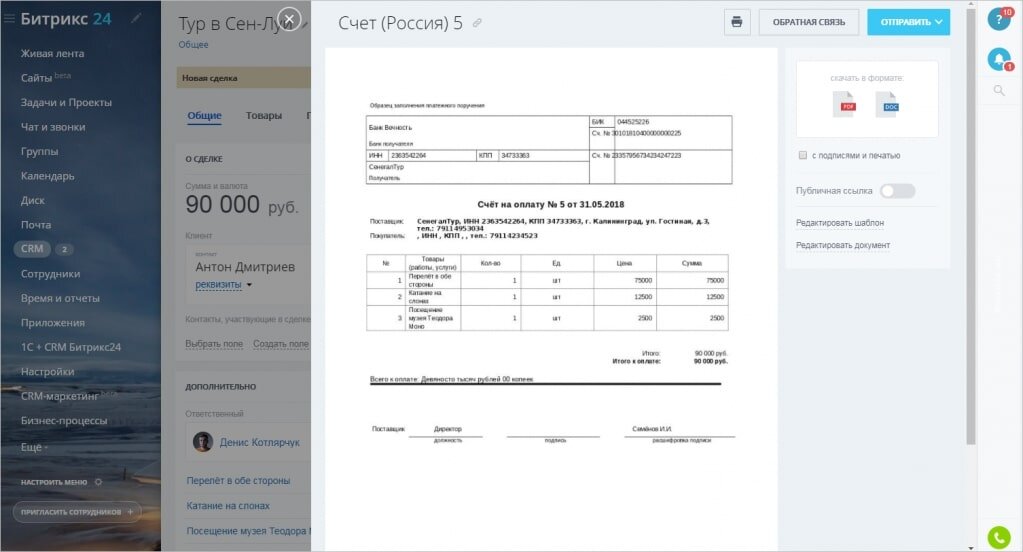The width and height of the screenshot is (1023, 552).
Task: Click Выбрать поле link
Action: point(214,344)
